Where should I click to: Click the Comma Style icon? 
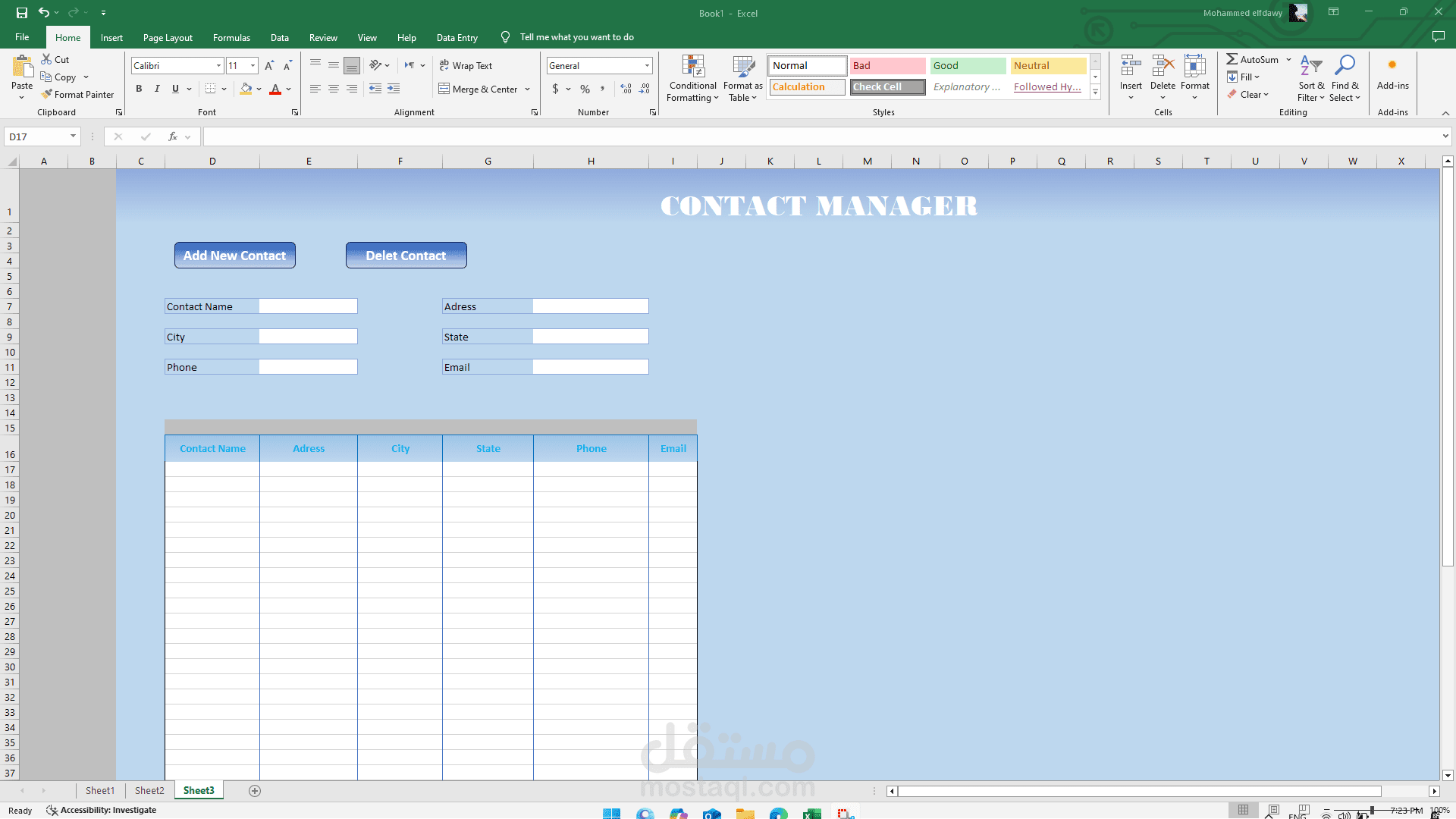click(603, 89)
